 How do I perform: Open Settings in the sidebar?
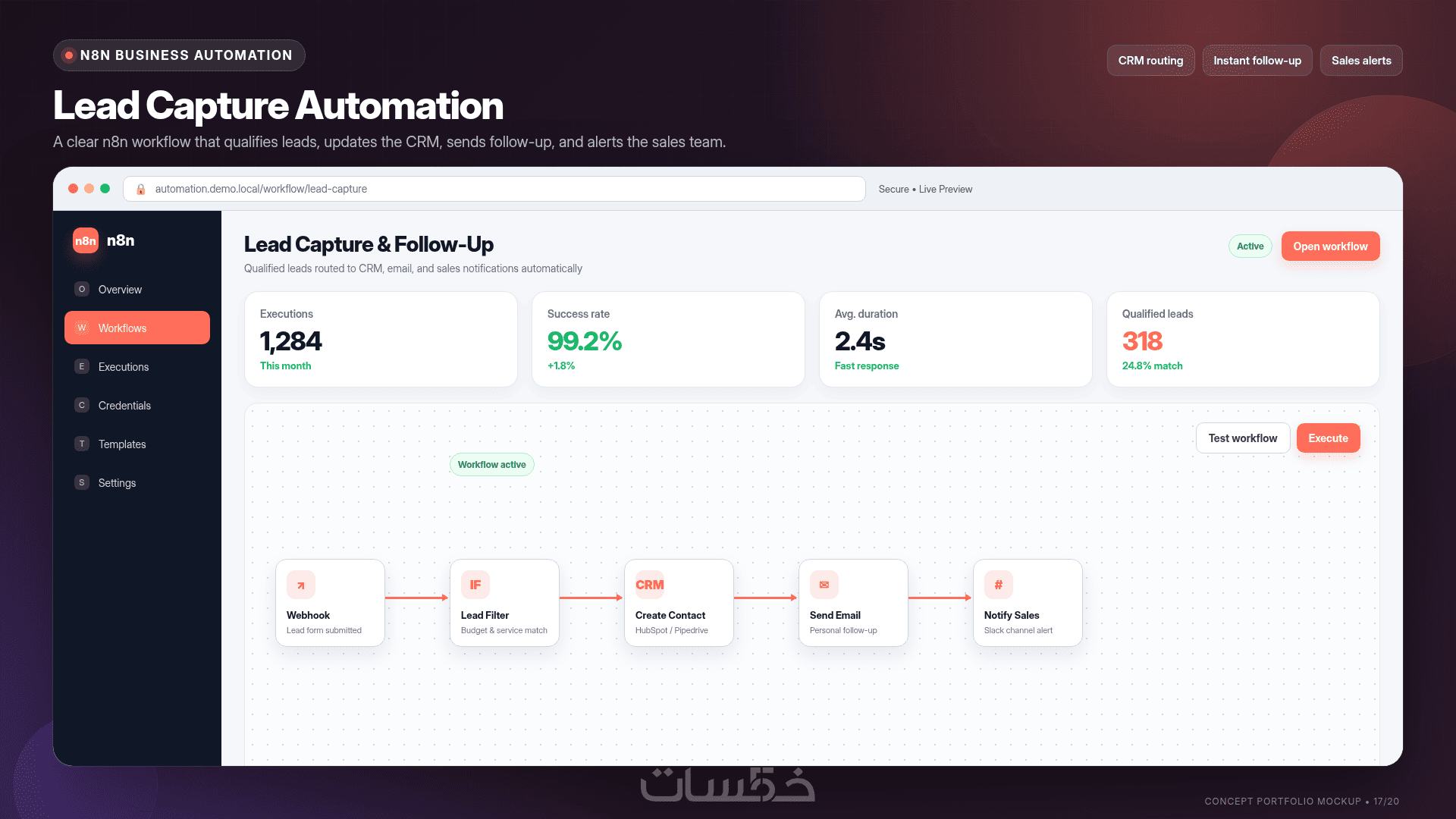tap(137, 482)
